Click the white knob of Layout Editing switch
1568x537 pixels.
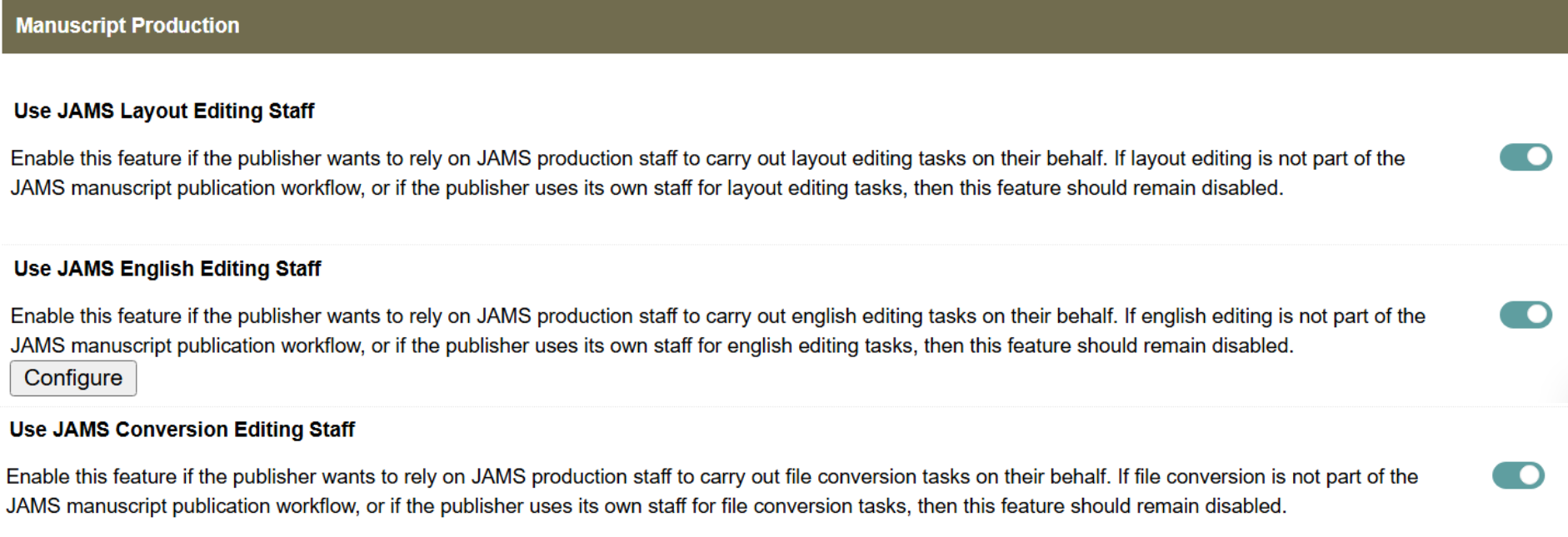(x=1538, y=157)
